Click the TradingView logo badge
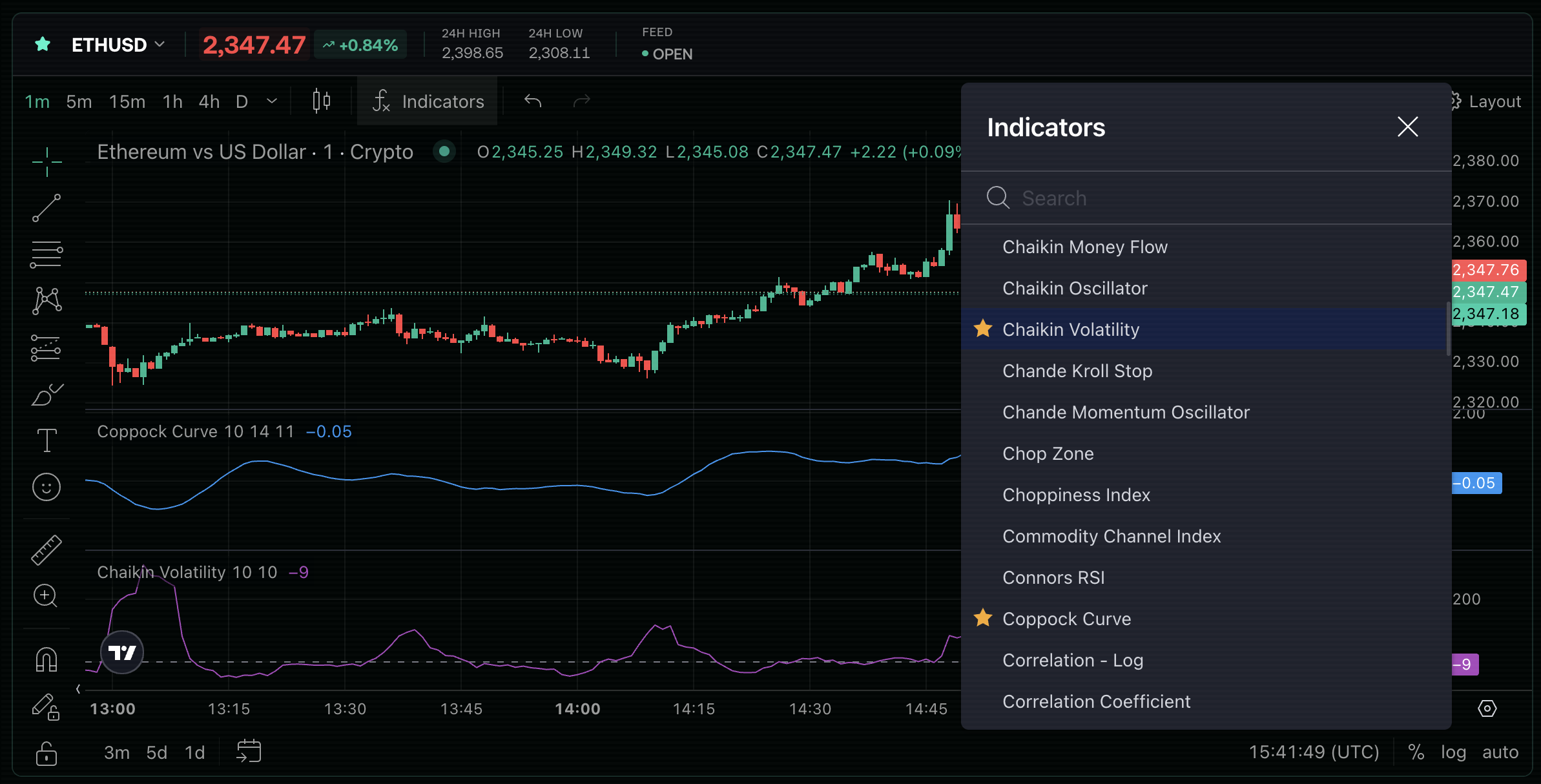Image resolution: width=1541 pixels, height=784 pixels. [x=122, y=652]
